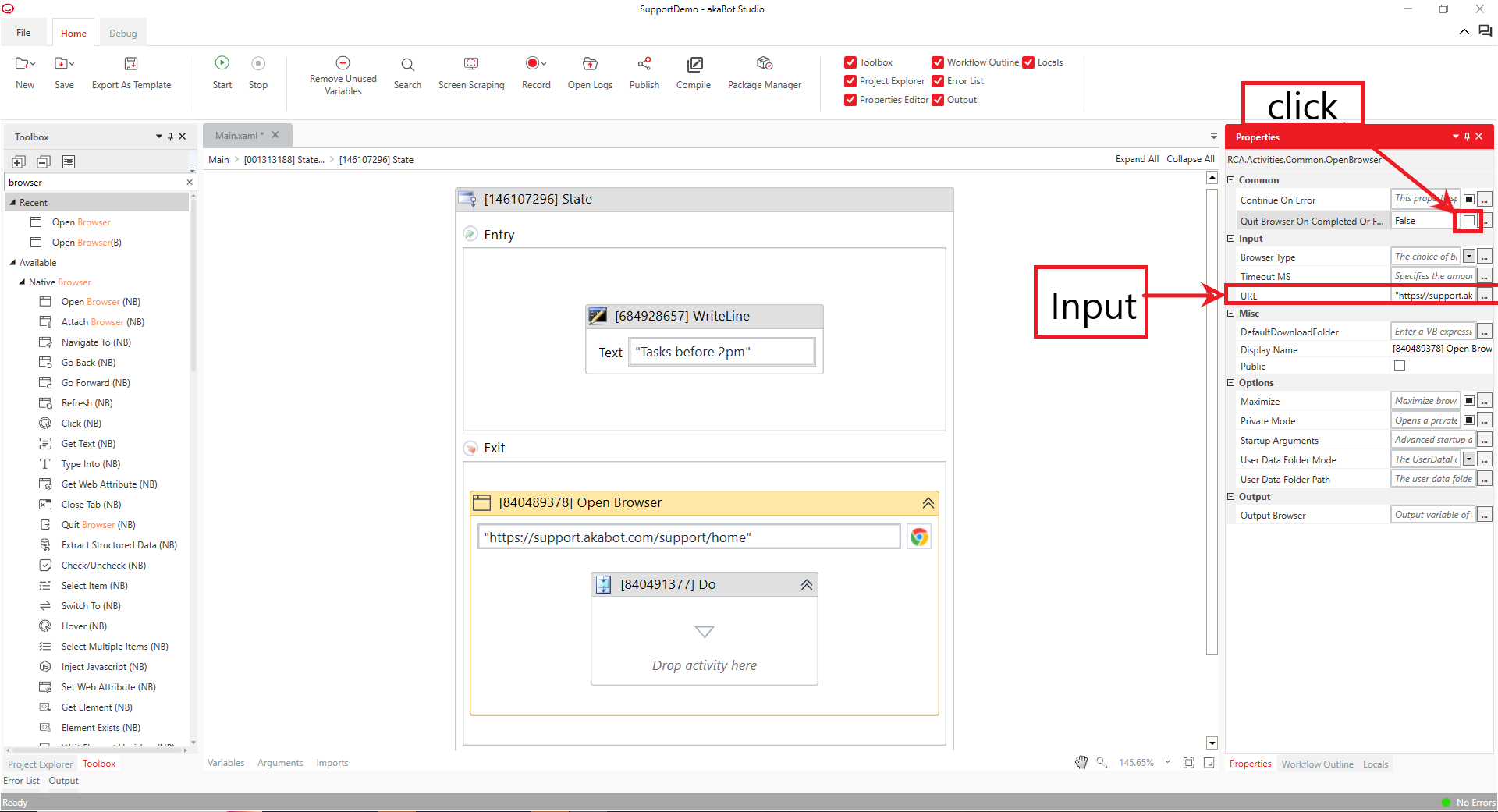Switch to the Debug ribbon tab
Image resolution: width=1498 pixels, height=812 pixels.
(122, 34)
